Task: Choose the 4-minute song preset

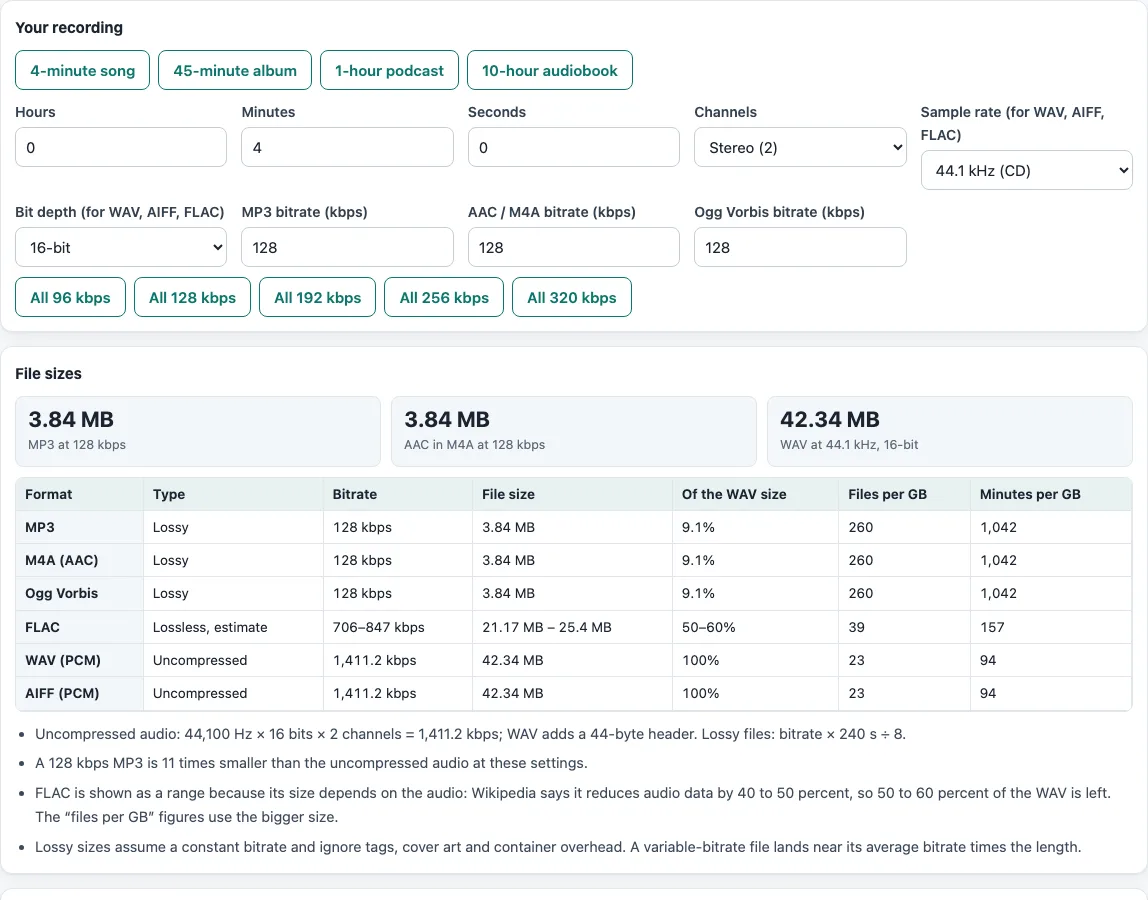Action: [82, 70]
